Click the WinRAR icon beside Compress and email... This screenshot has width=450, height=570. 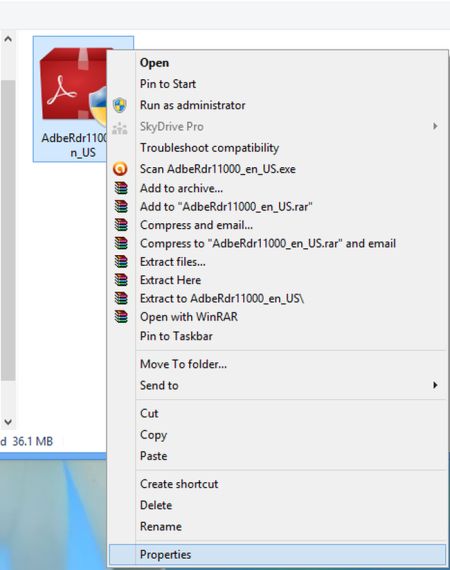[x=121, y=225]
